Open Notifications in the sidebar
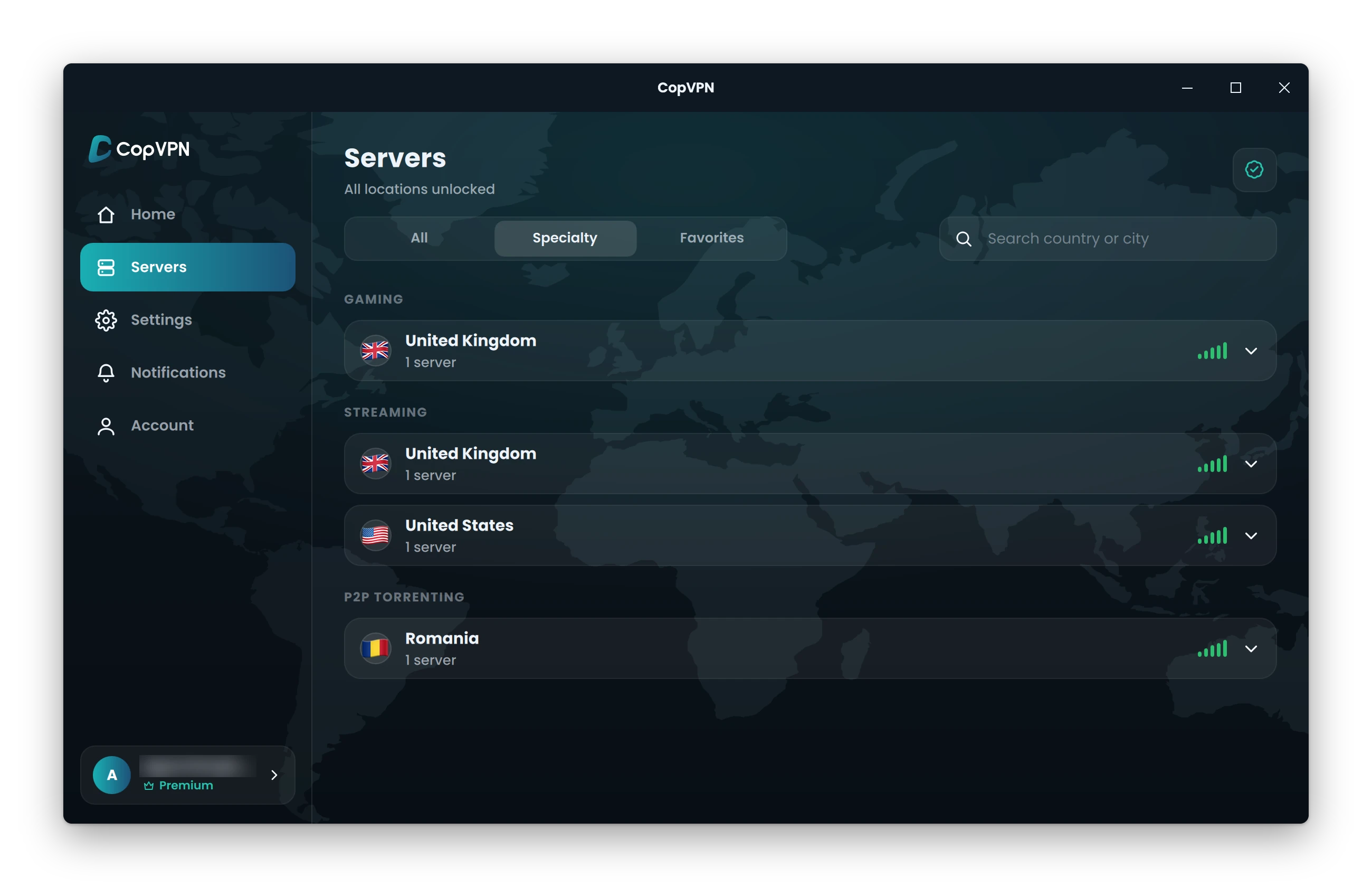1372x887 pixels. pyautogui.click(x=188, y=373)
